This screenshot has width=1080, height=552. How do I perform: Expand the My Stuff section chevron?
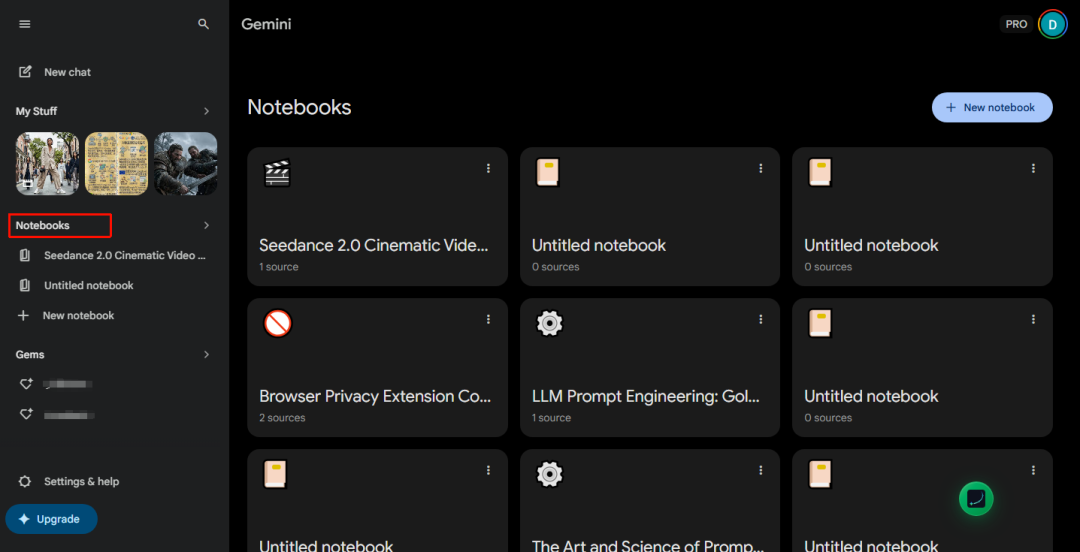[206, 111]
